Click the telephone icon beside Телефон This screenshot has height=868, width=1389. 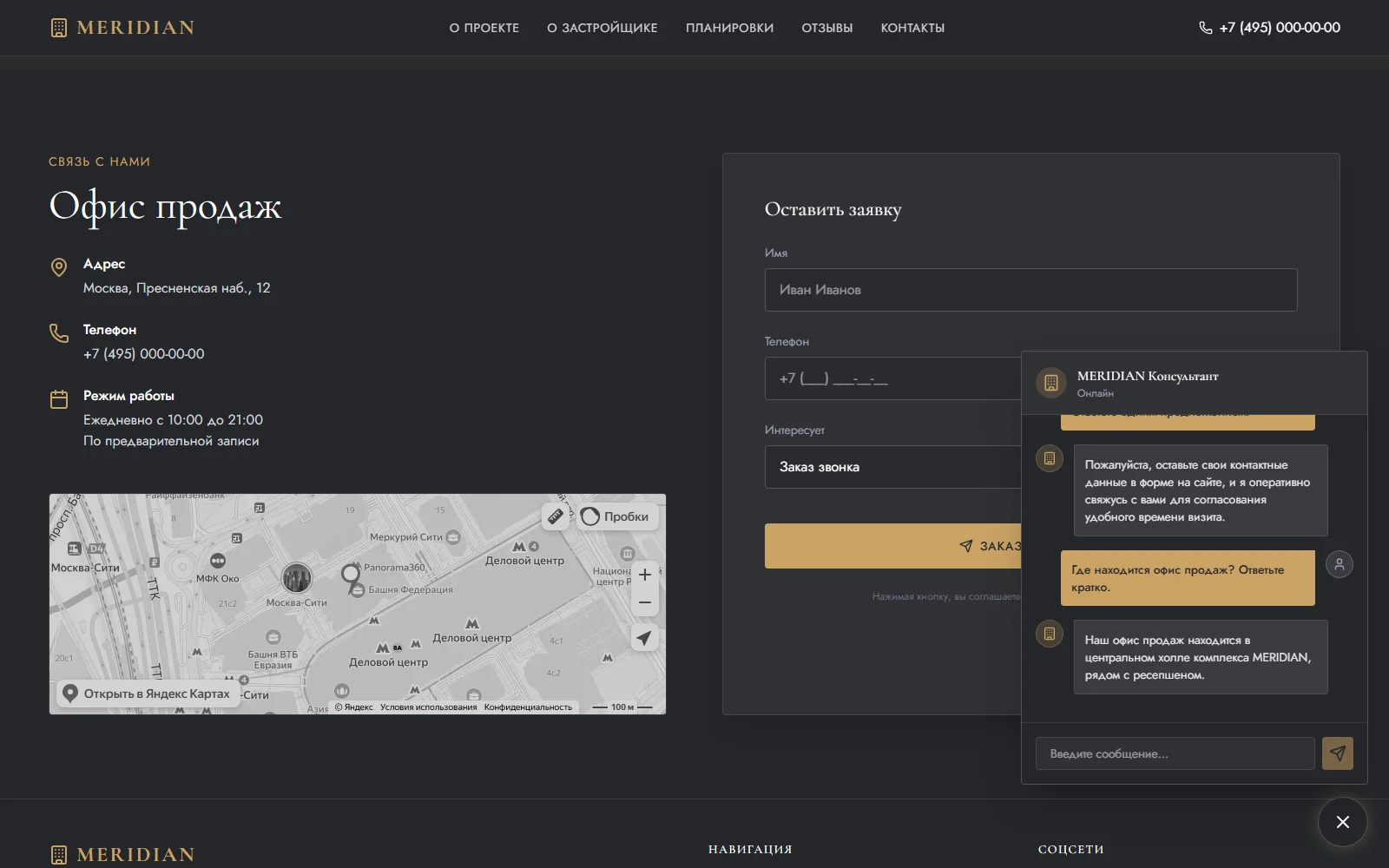pyautogui.click(x=59, y=333)
